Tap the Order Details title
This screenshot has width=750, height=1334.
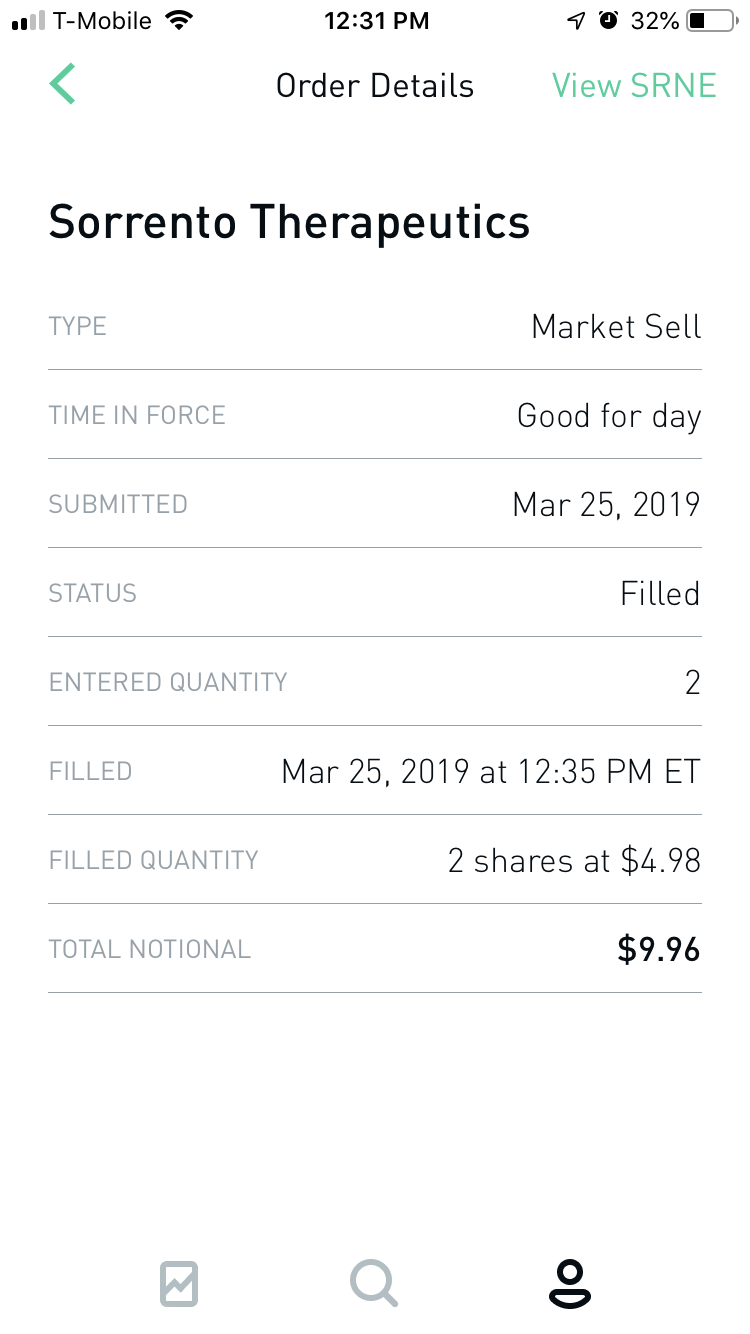375,86
